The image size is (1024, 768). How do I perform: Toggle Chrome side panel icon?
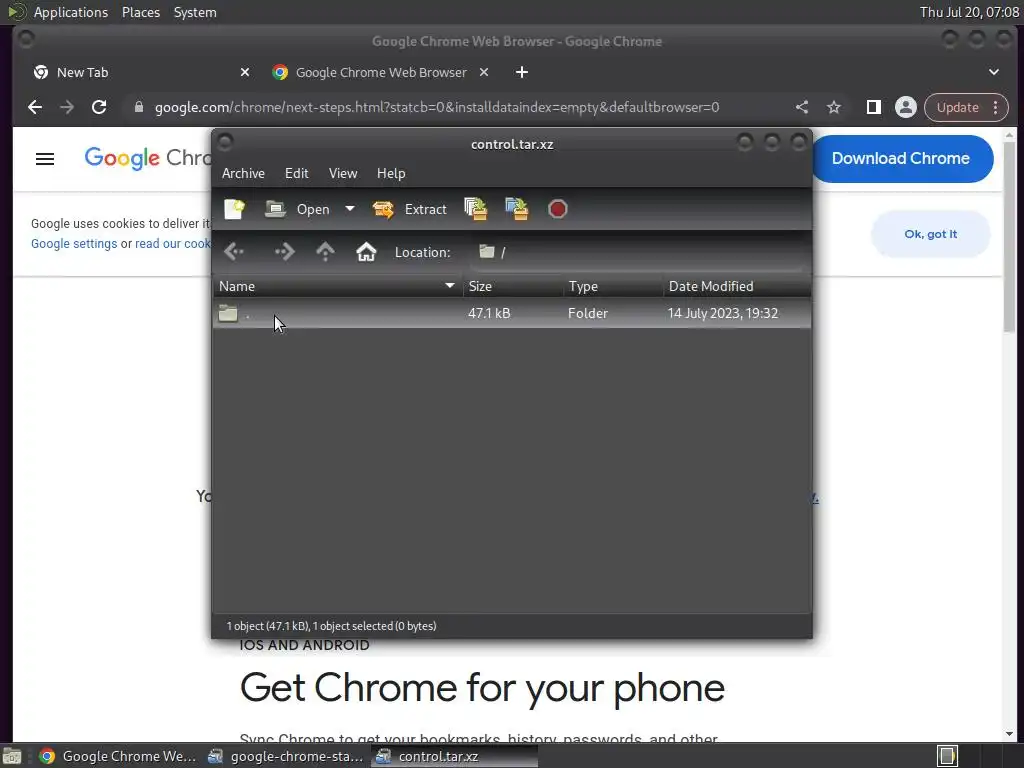(x=874, y=107)
